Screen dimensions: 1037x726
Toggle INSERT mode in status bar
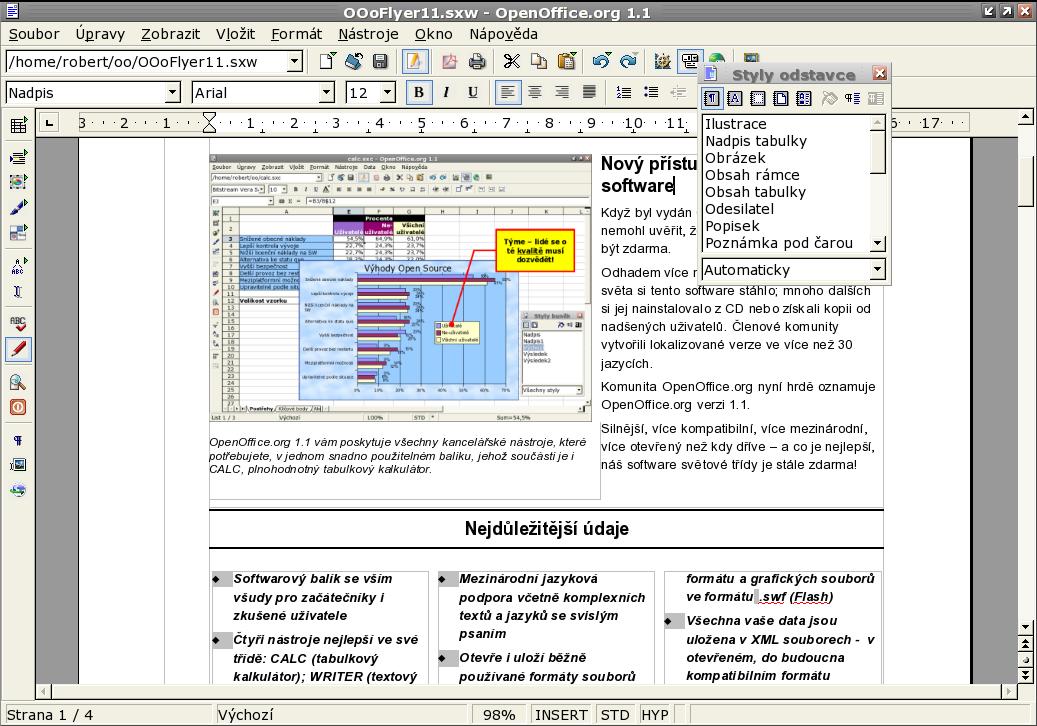[x=561, y=715]
